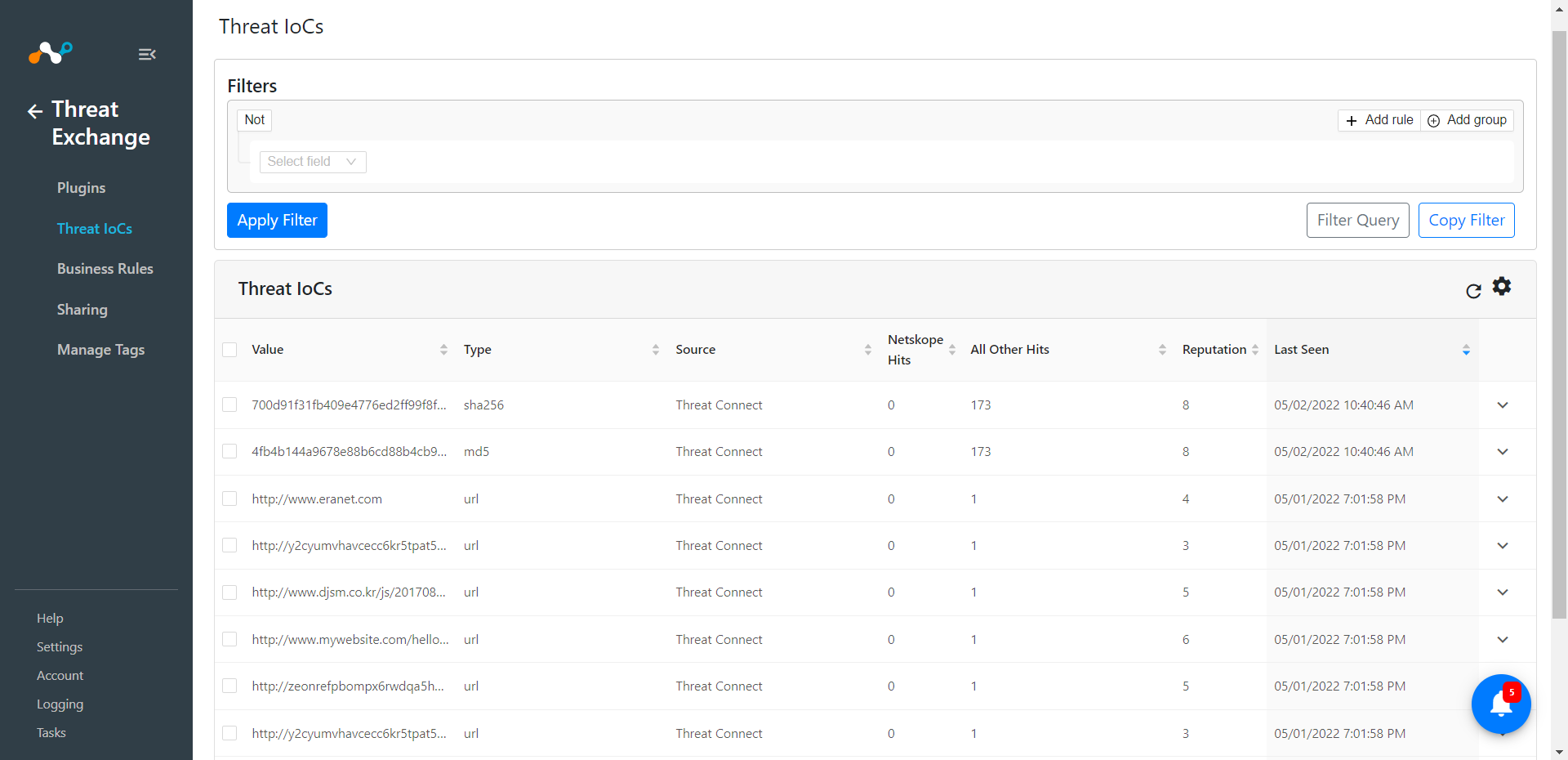Image resolution: width=1568 pixels, height=760 pixels.
Task: Click the Netskope logo
Action: [x=50, y=52]
